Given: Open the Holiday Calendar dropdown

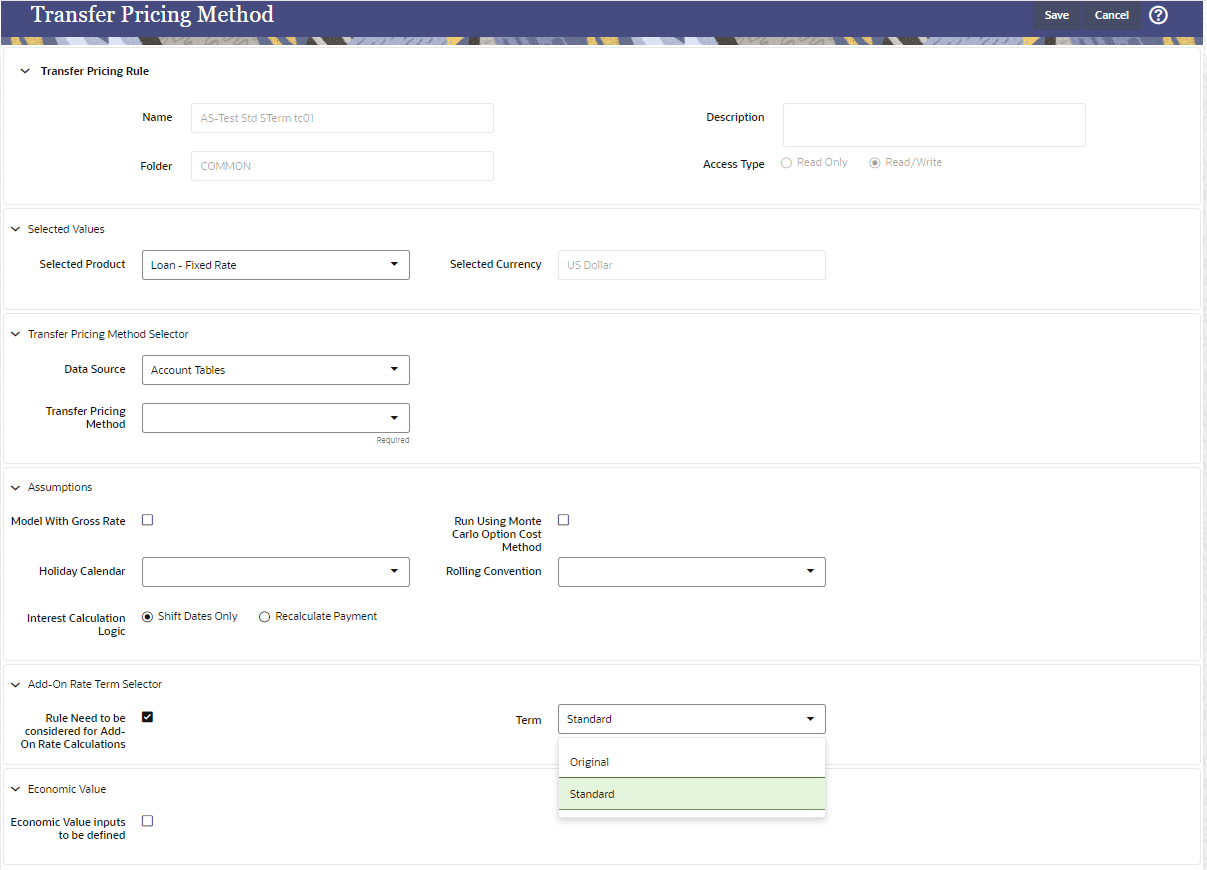Looking at the screenshot, I should click(394, 571).
